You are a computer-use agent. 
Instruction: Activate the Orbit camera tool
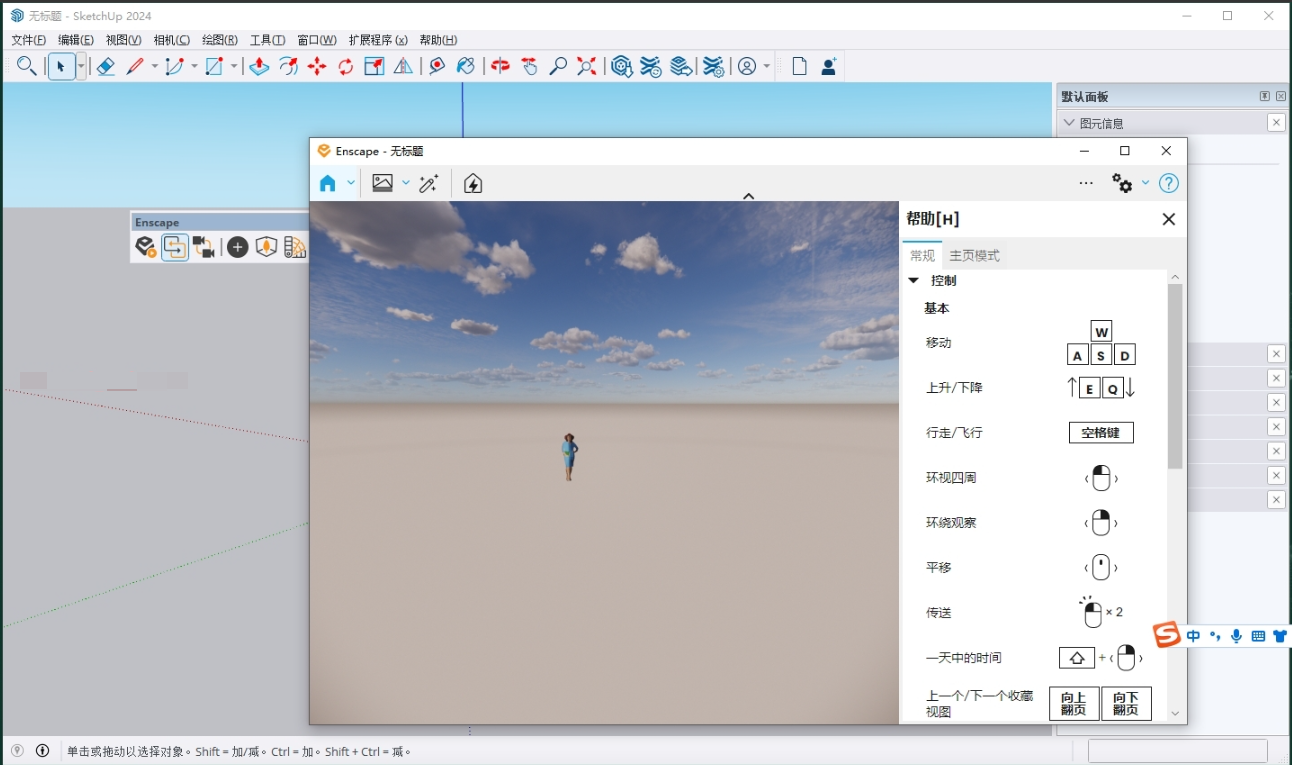pos(501,66)
